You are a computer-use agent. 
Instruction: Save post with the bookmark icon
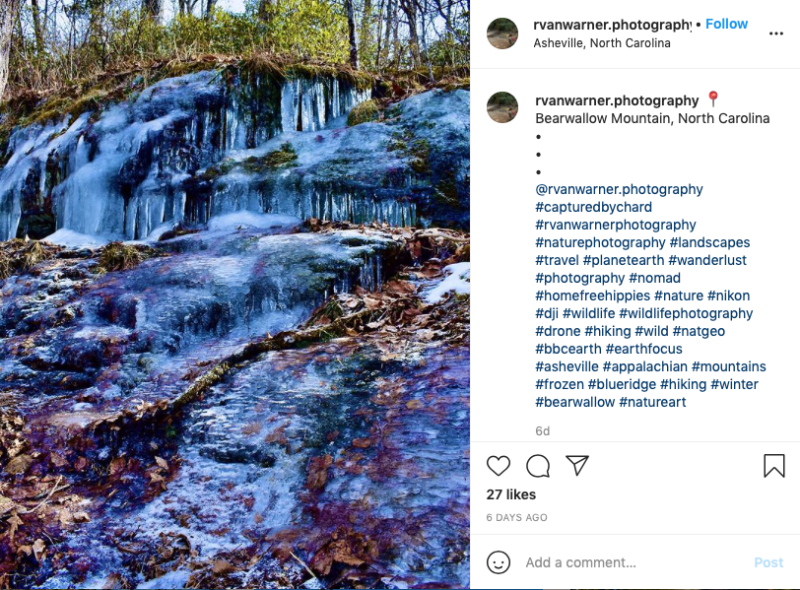tap(774, 466)
